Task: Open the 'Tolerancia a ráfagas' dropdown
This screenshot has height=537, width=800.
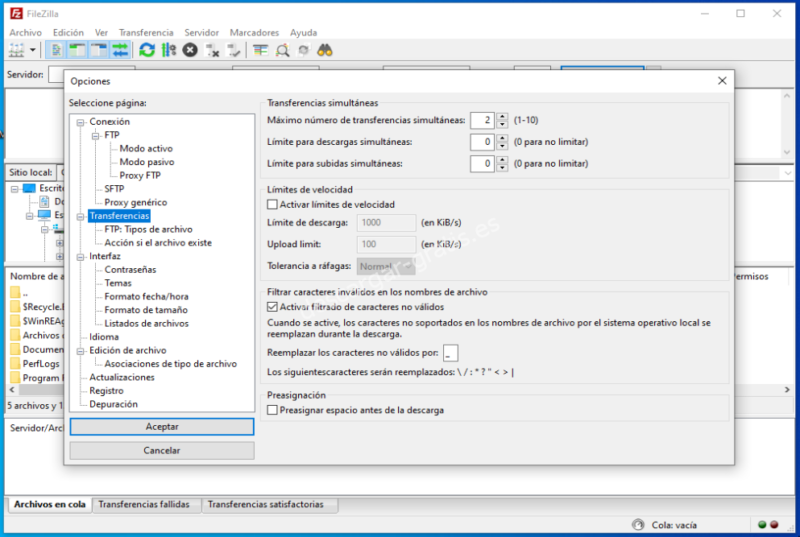Action: (386, 266)
